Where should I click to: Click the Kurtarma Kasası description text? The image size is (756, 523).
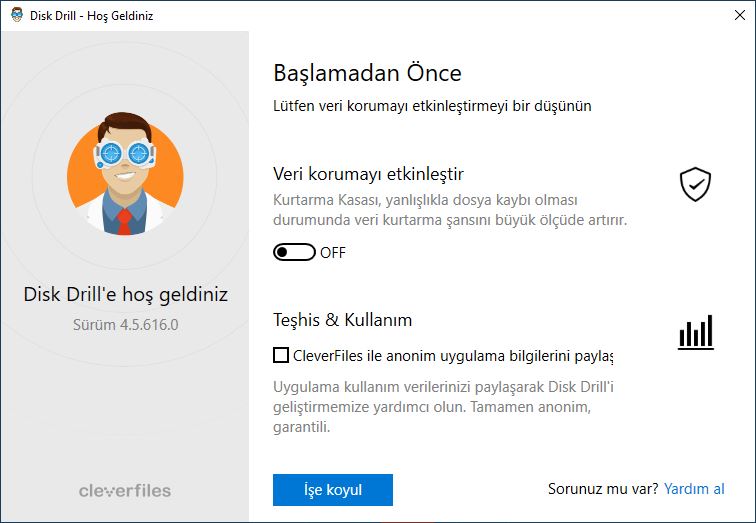[450, 210]
